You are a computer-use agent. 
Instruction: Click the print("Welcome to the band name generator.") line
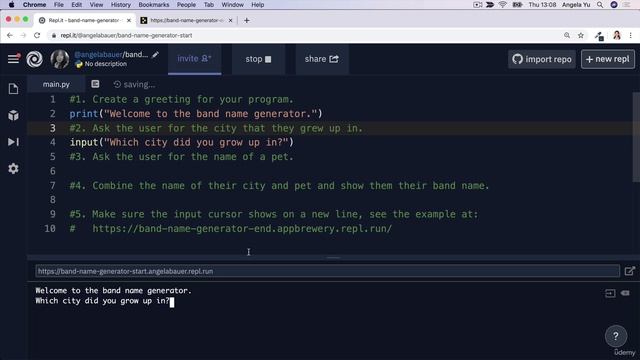(x=196, y=114)
